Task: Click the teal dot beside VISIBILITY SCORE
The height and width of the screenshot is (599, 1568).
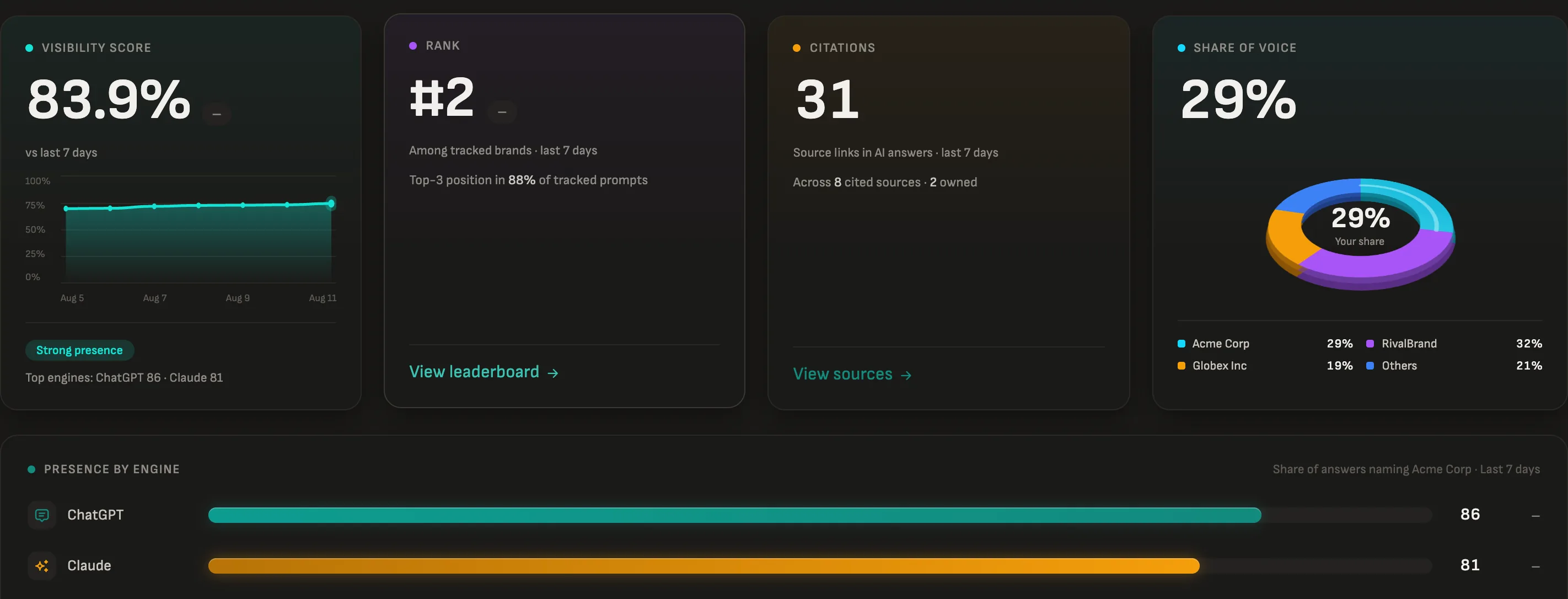Action: pyautogui.click(x=29, y=48)
